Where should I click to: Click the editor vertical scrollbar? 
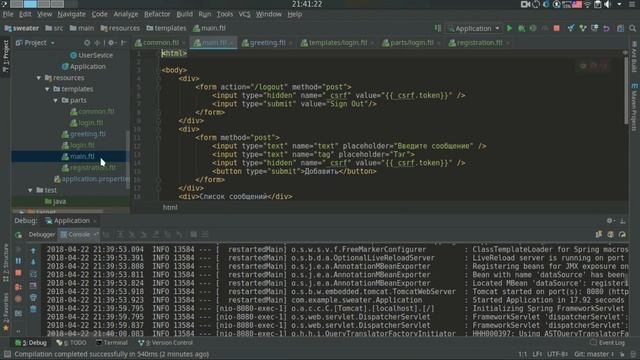626,90
